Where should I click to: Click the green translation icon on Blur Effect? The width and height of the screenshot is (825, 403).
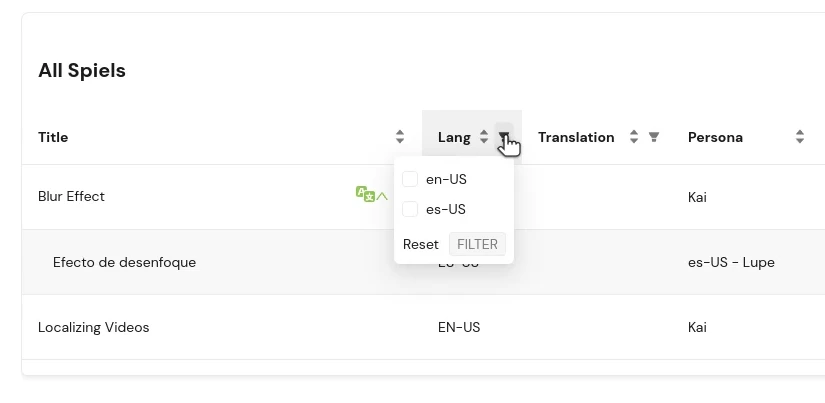click(x=365, y=195)
